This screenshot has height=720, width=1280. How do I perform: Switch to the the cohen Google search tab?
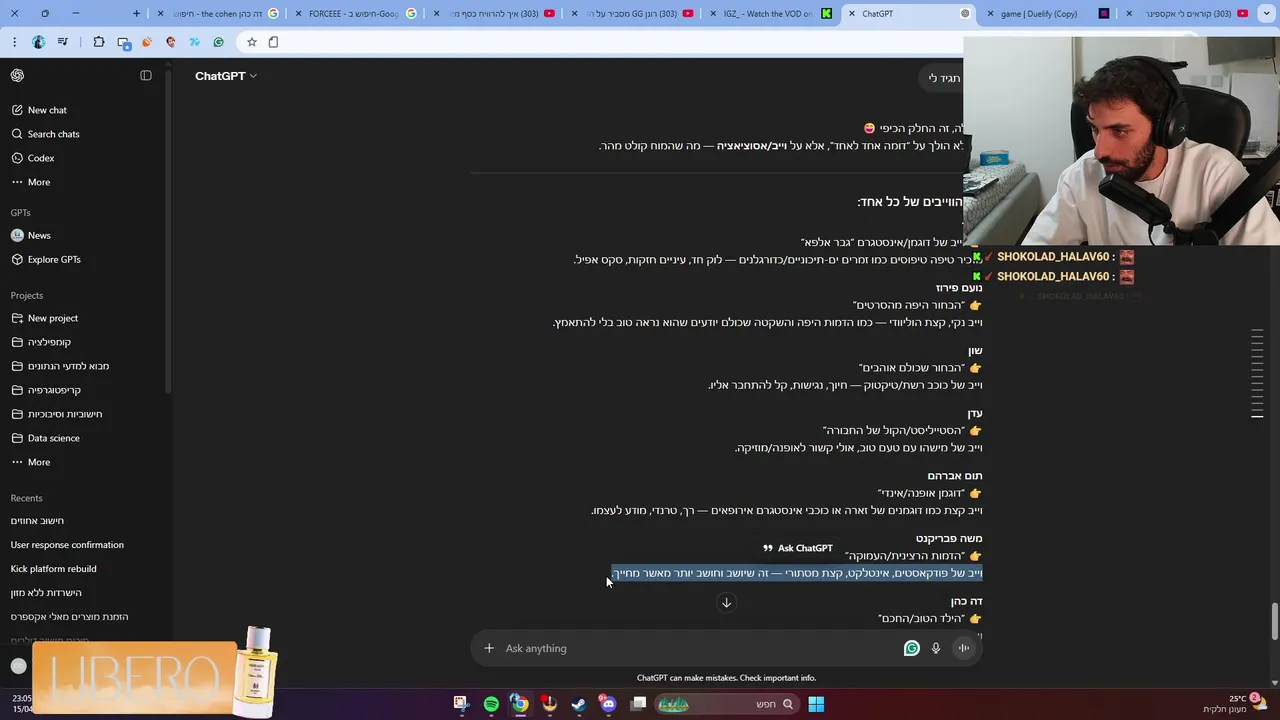[220, 14]
